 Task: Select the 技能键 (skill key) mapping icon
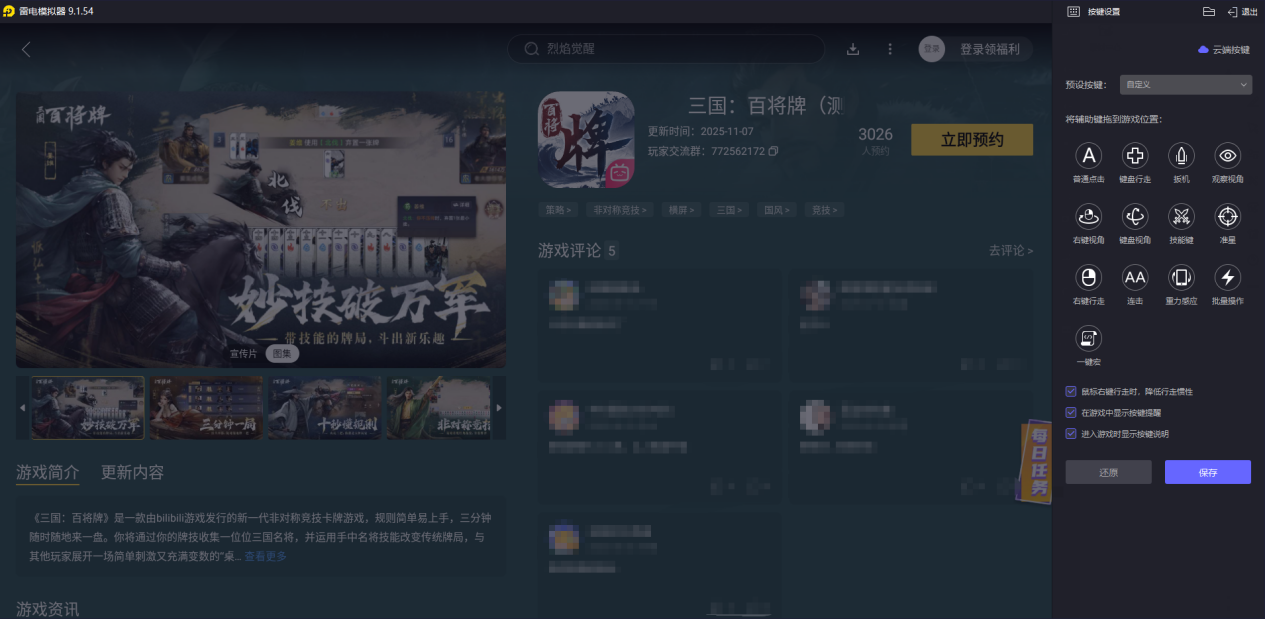1181,217
